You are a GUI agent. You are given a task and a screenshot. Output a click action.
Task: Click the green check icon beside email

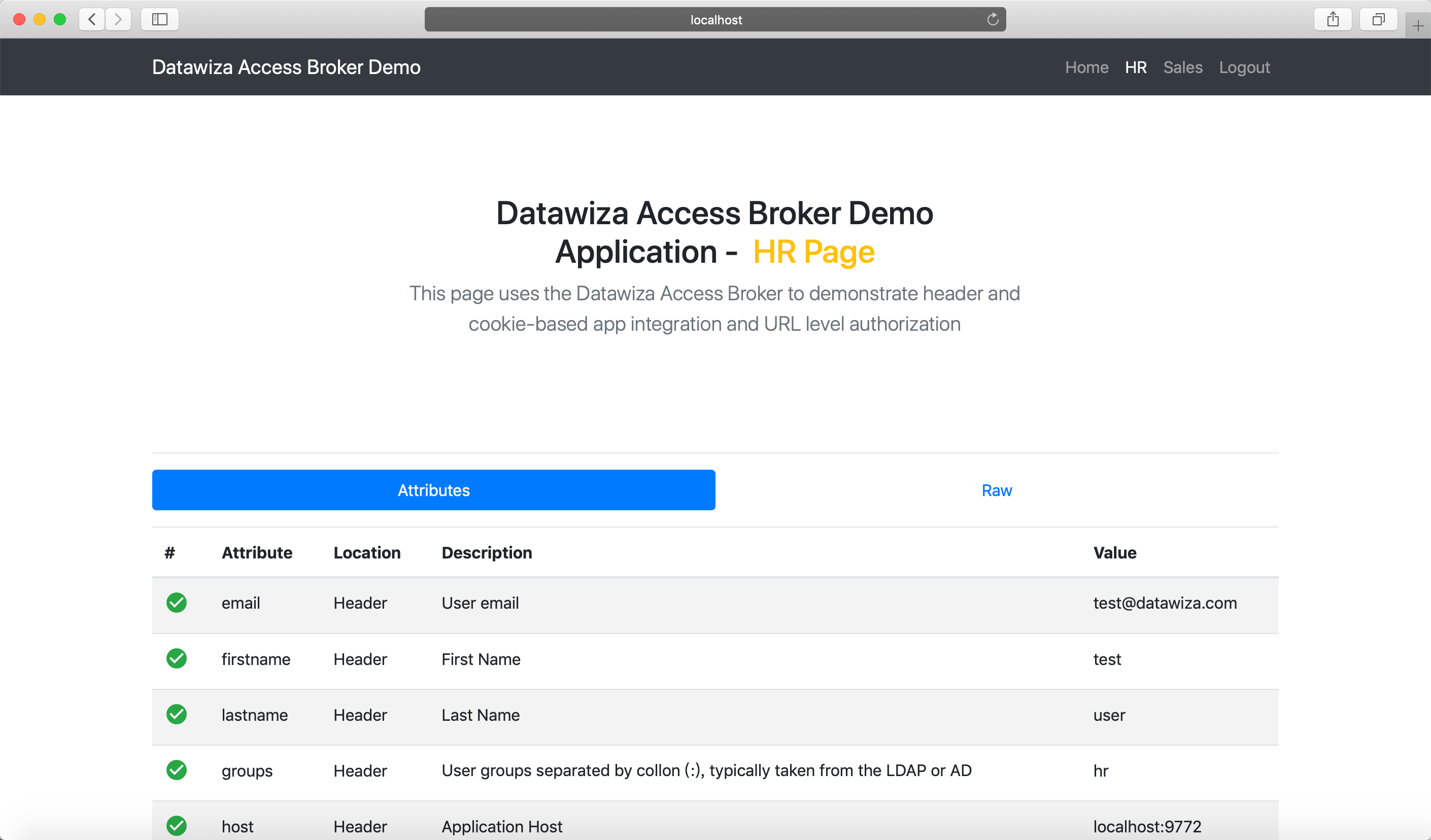tap(176, 603)
